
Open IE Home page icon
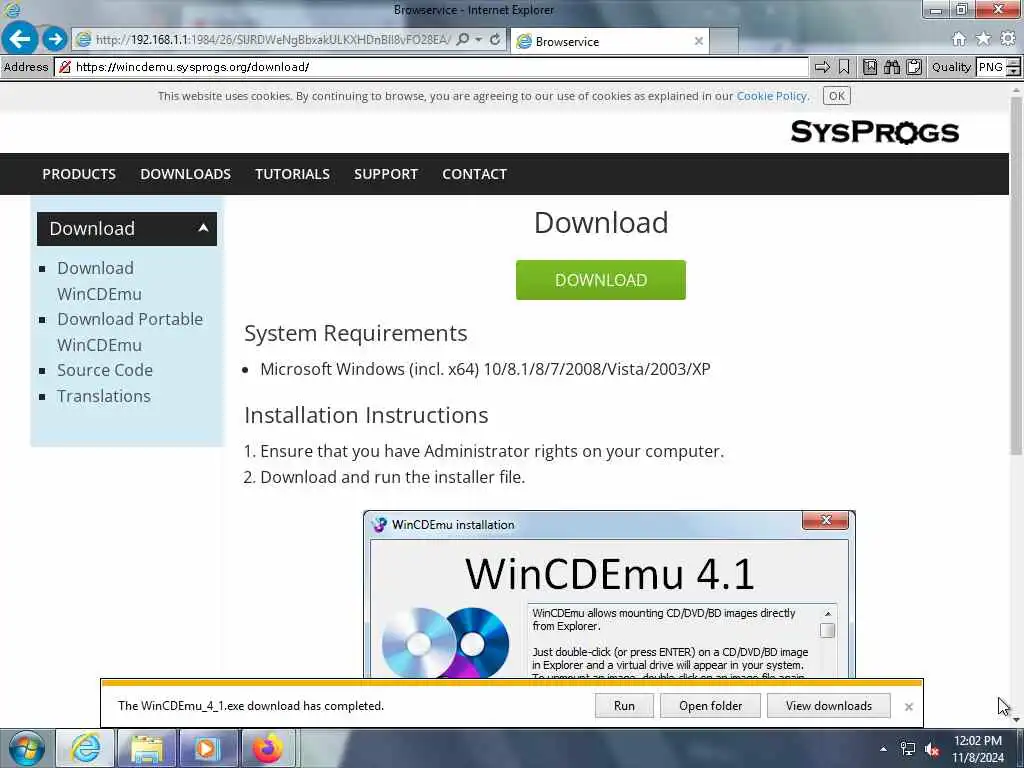959,39
